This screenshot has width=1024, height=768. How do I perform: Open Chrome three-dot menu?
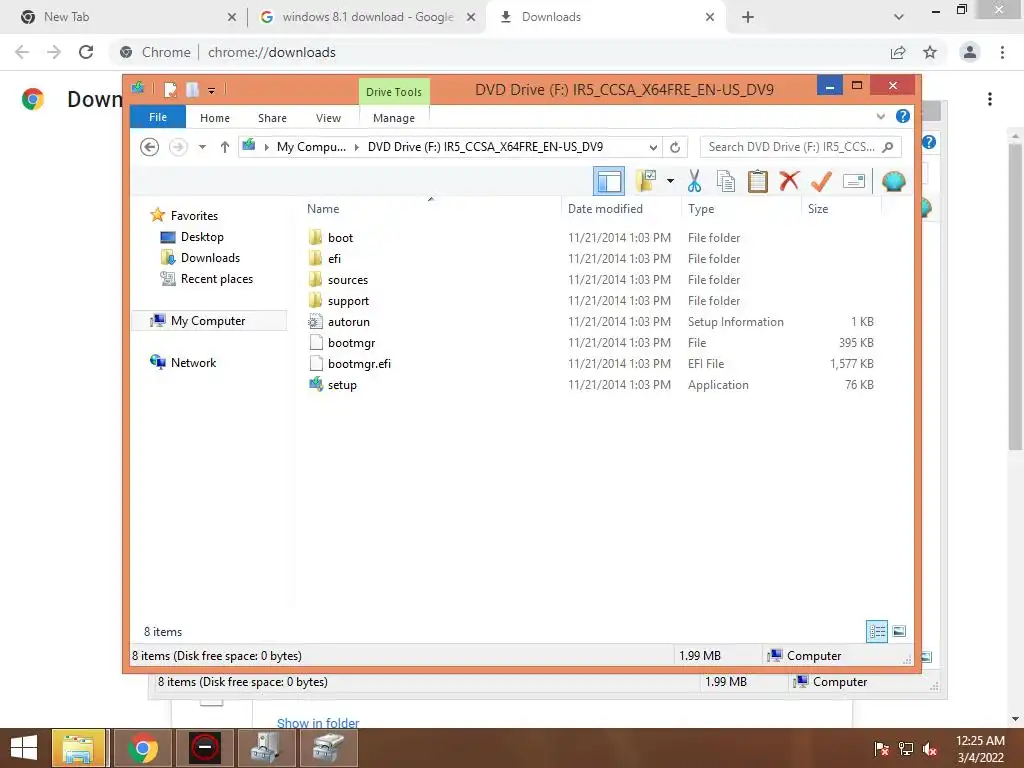(1002, 52)
